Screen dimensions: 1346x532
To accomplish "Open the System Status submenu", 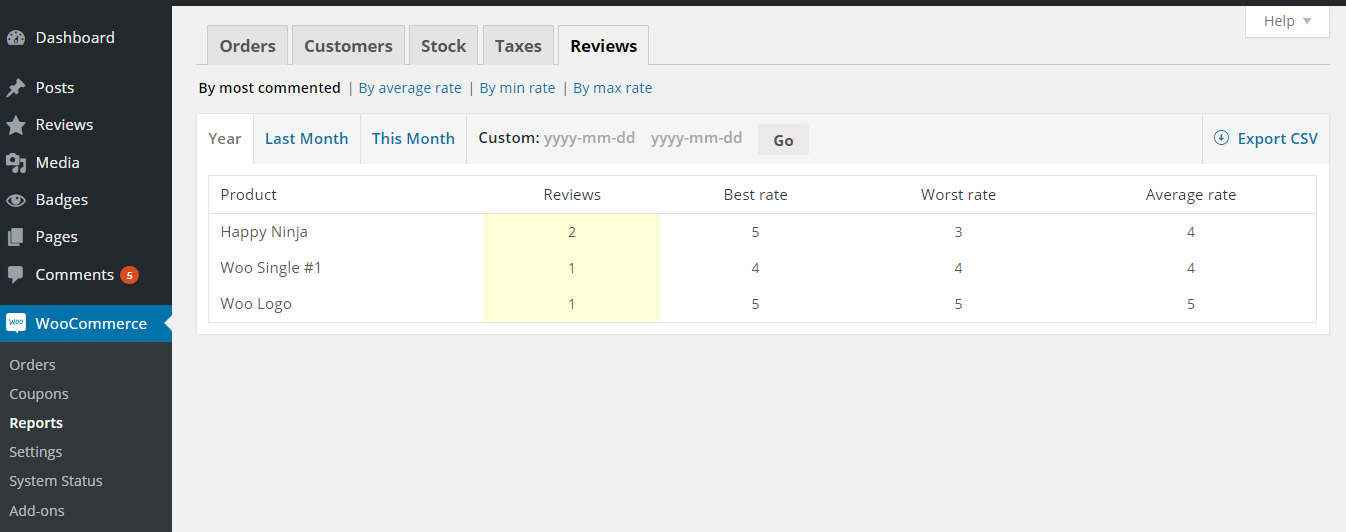I will pos(56,481).
